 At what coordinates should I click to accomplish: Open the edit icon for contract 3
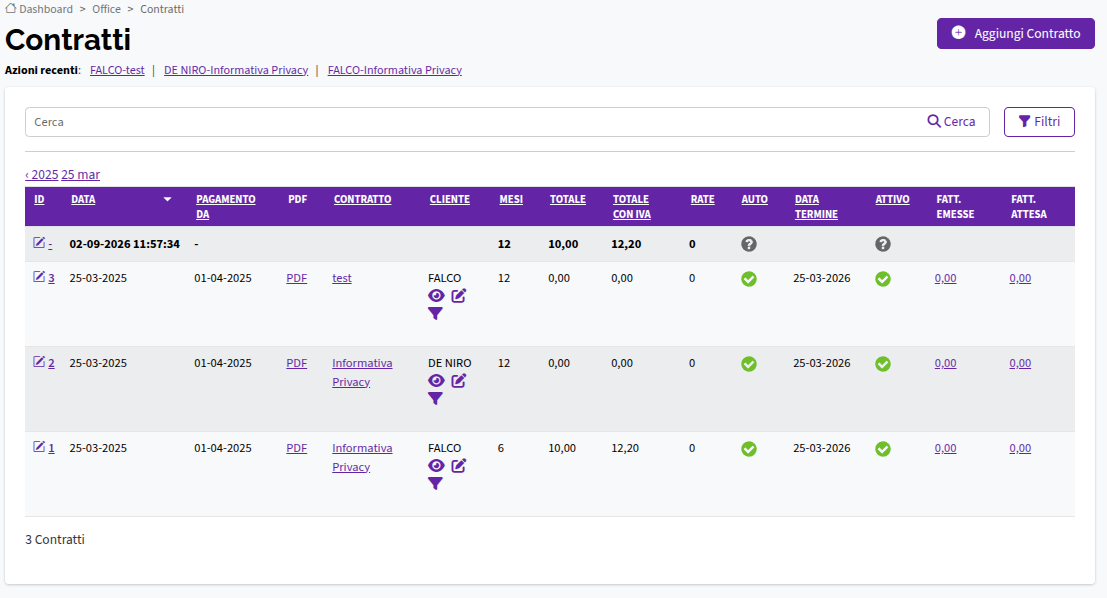[39, 277]
